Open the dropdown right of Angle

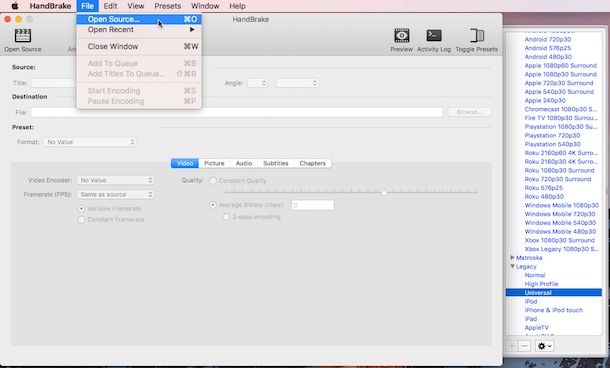tap(298, 83)
